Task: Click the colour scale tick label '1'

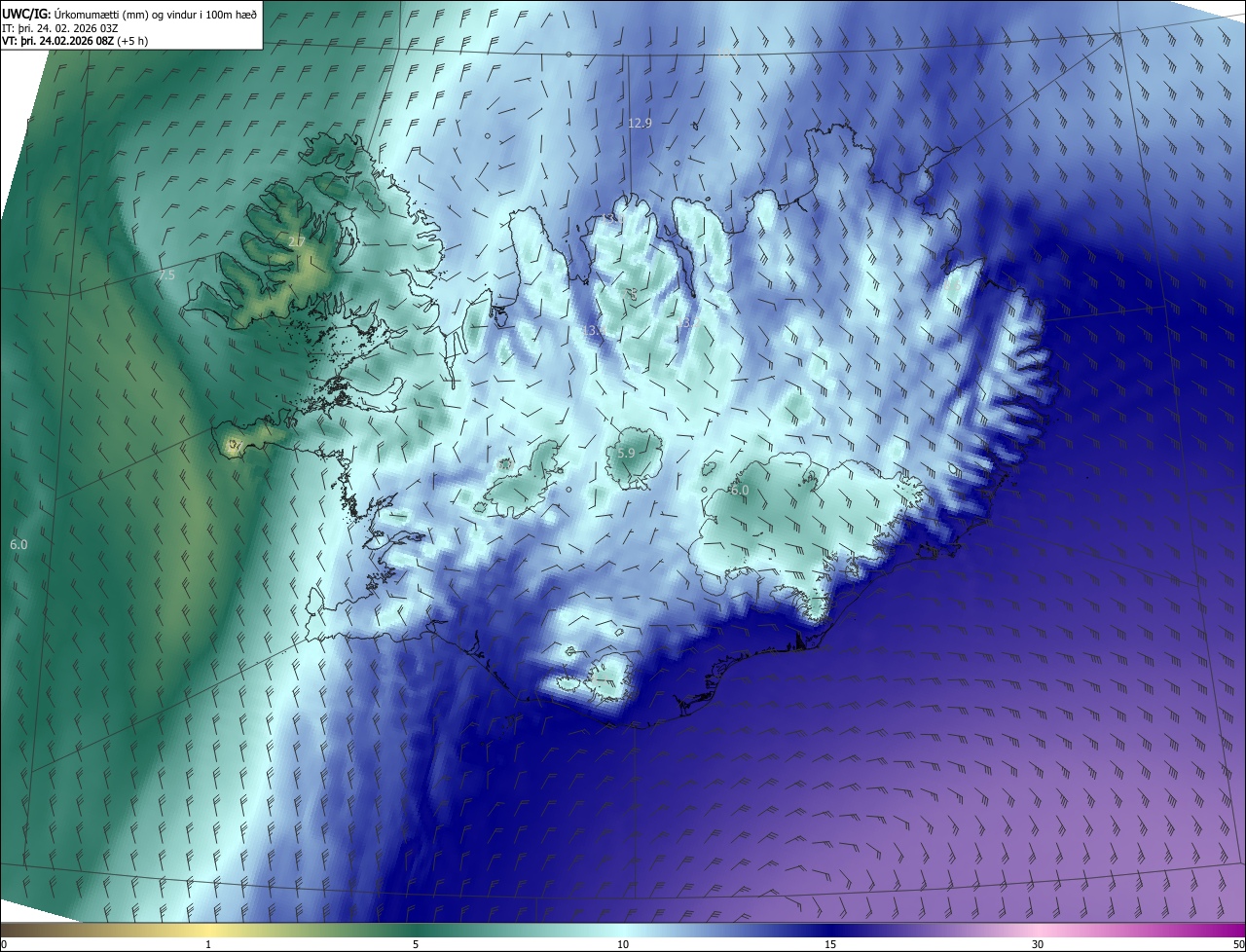Action: pyautogui.click(x=208, y=944)
